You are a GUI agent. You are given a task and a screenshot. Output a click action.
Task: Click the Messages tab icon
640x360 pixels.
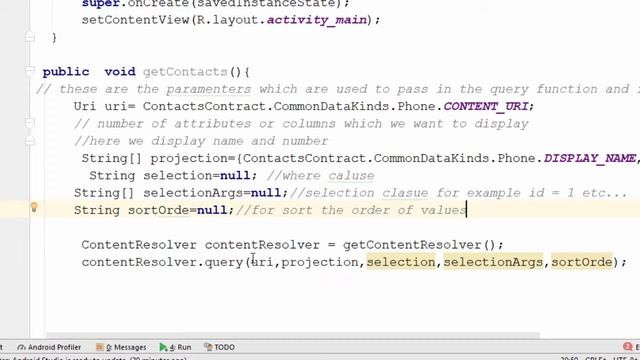point(100,347)
